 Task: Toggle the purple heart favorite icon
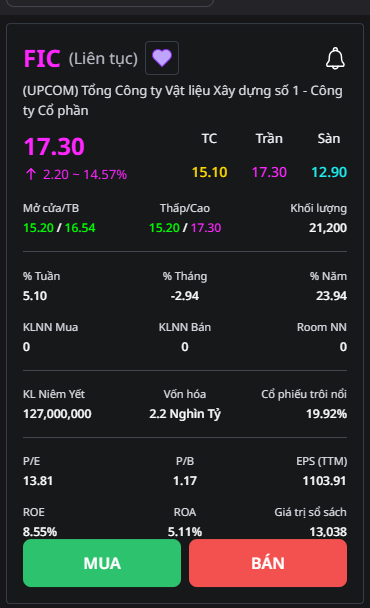point(162,58)
